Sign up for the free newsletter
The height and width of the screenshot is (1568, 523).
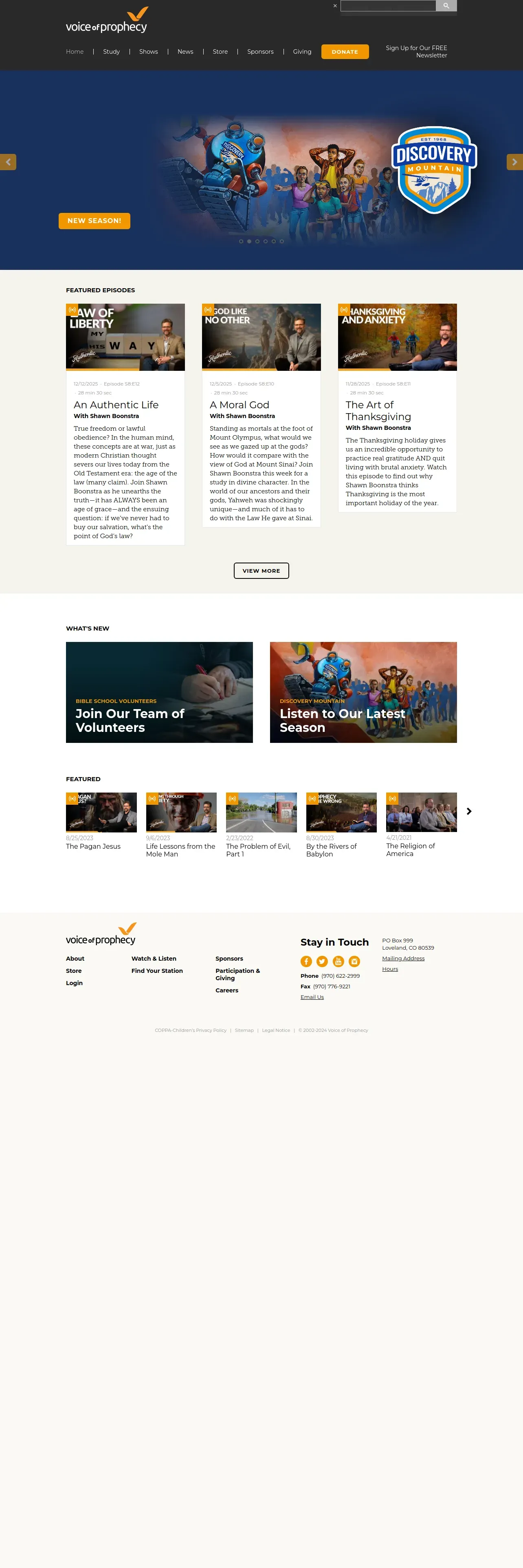point(416,52)
